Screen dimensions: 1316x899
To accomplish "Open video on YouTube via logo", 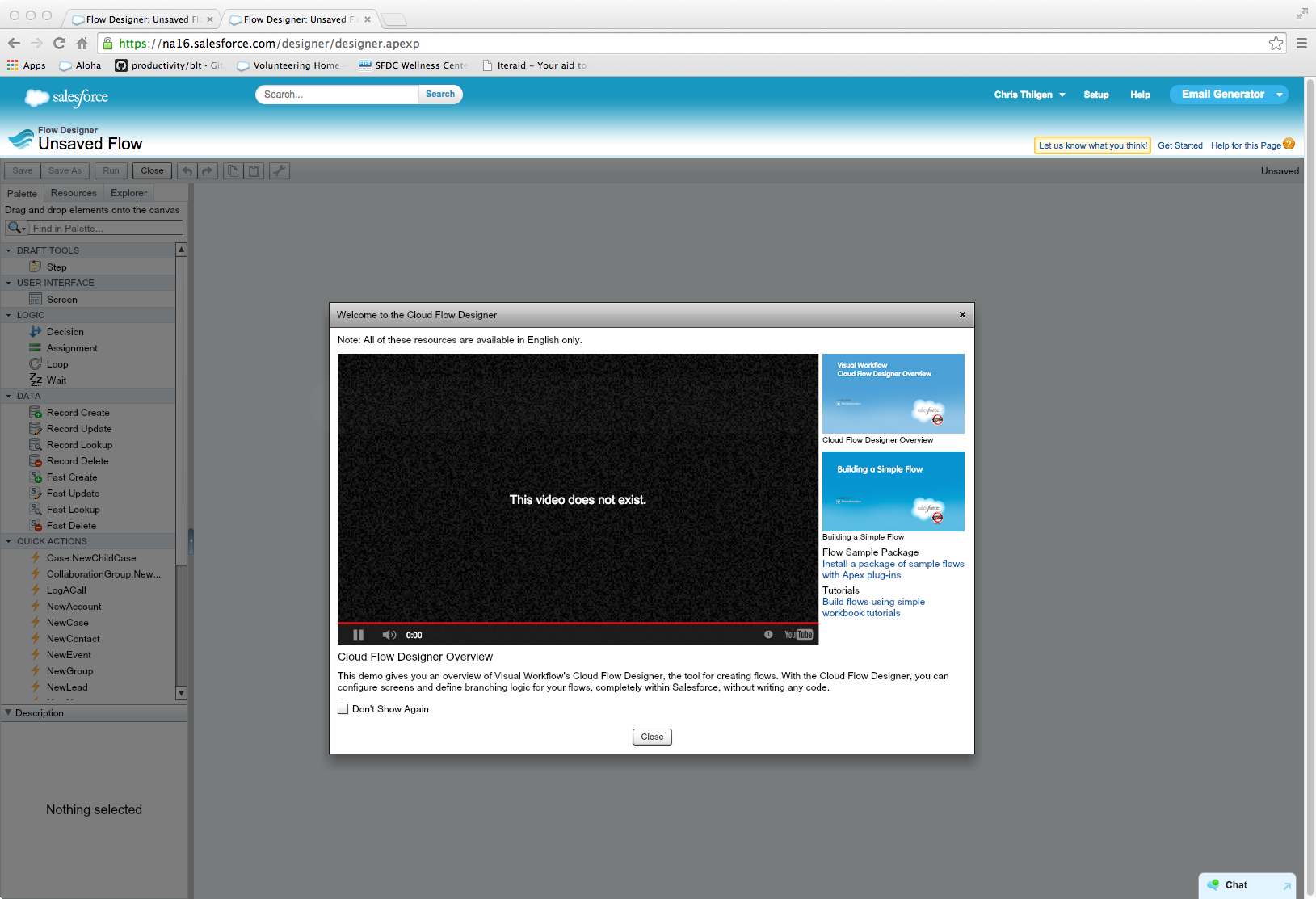I will pyautogui.click(x=798, y=635).
